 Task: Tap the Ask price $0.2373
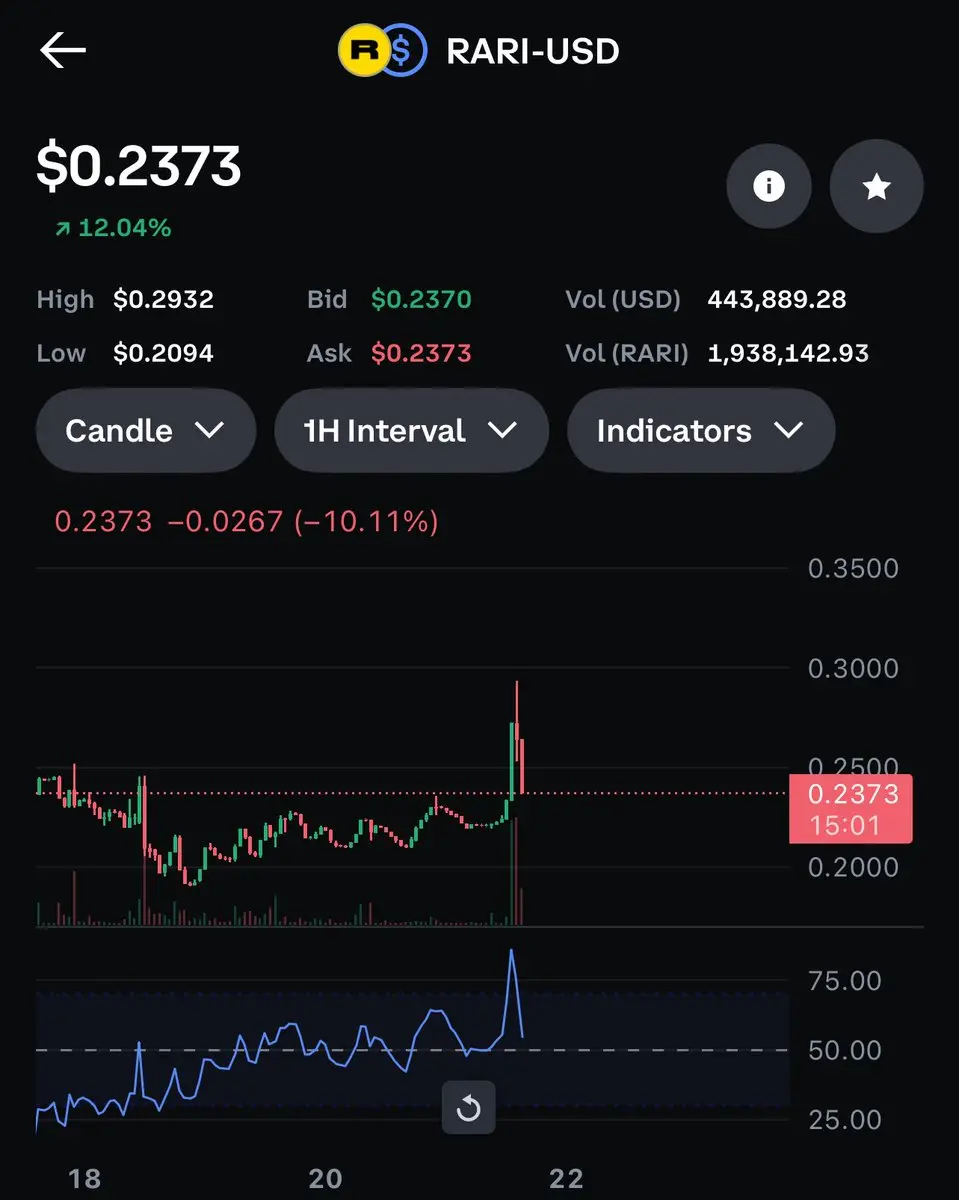click(x=421, y=352)
